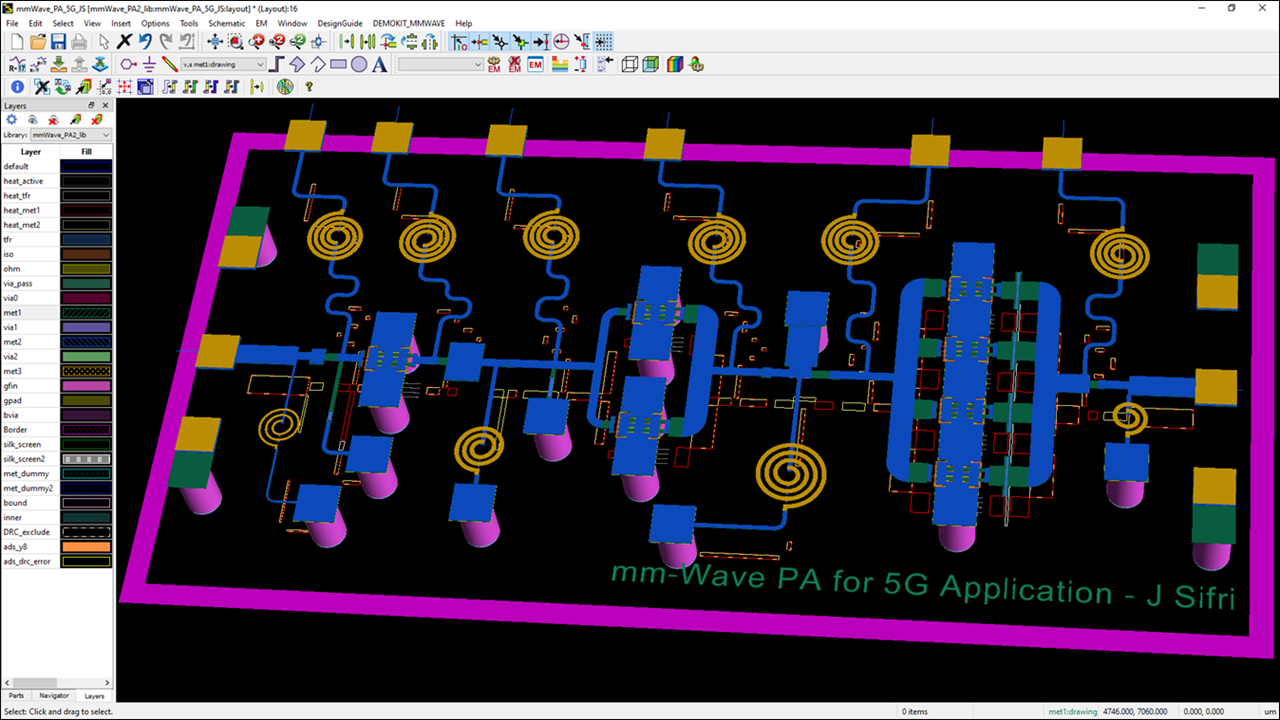
Task: Click the met1 layer fill swatch
Action: pos(86,312)
